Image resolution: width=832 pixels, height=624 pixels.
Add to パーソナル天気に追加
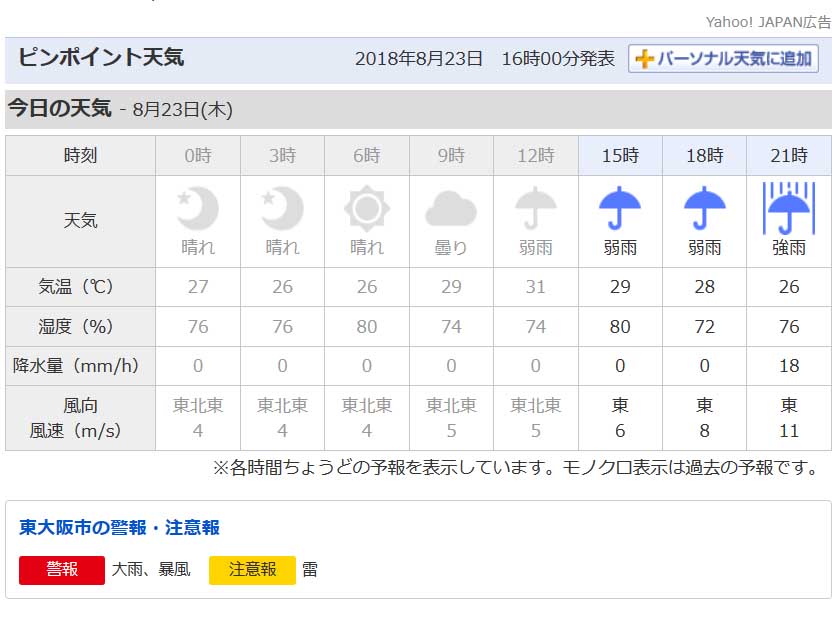pyautogui.click(x=724, y=58)
